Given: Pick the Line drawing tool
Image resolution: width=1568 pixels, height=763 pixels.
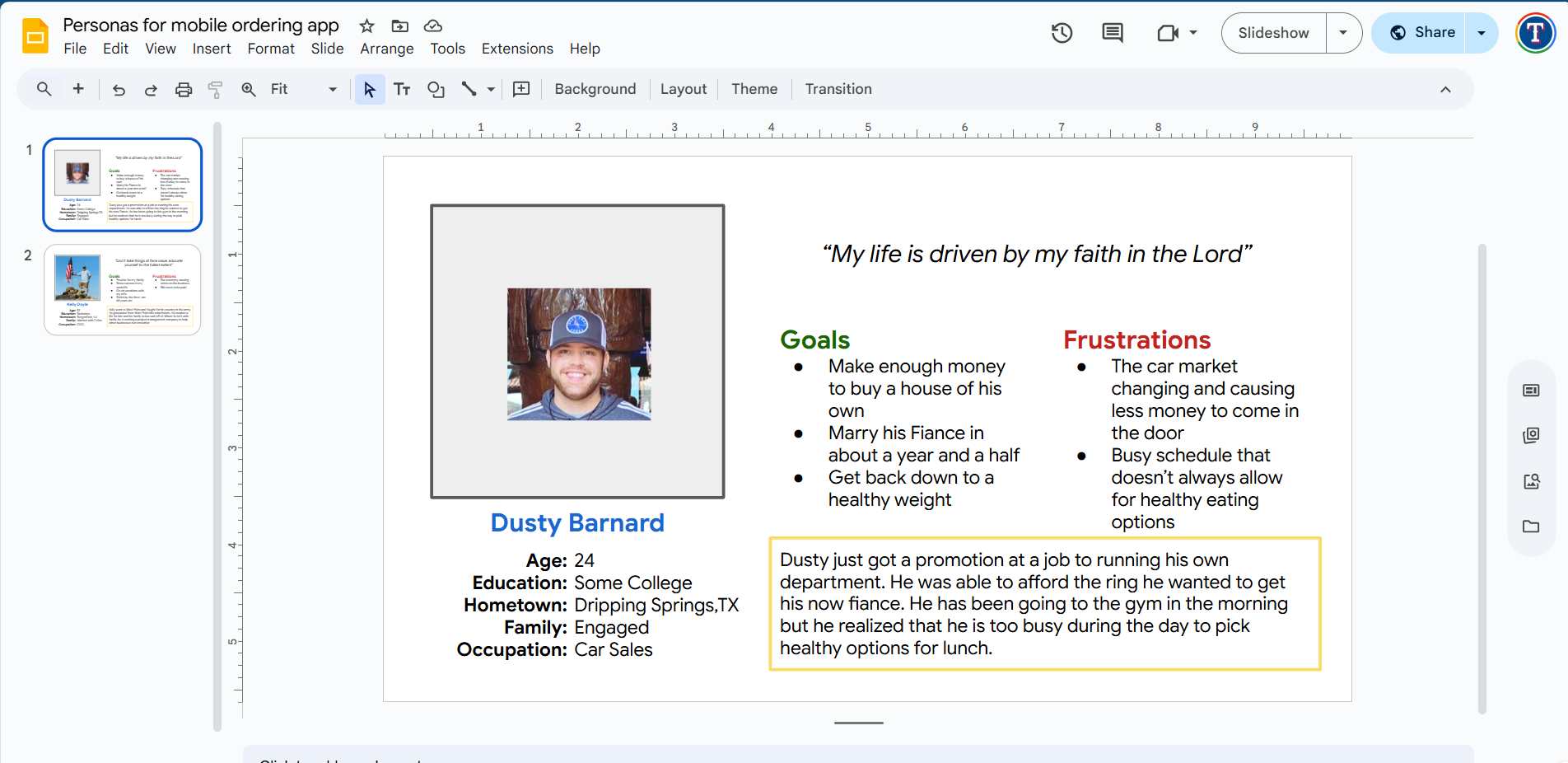Looking at the screenshot, I should (x=469, y=89).
